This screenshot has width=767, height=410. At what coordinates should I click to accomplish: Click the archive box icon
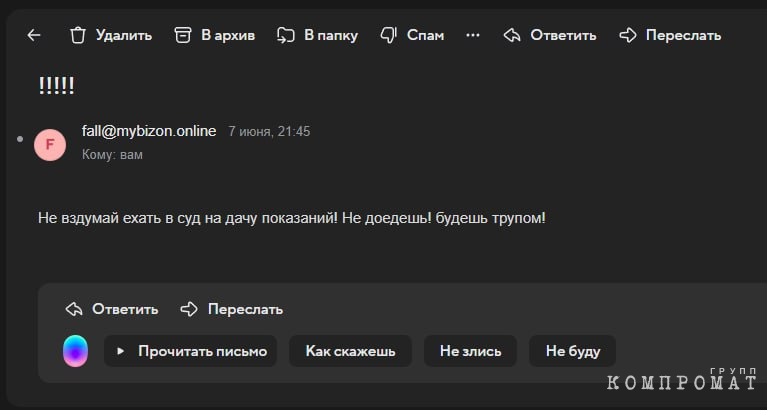183,35
